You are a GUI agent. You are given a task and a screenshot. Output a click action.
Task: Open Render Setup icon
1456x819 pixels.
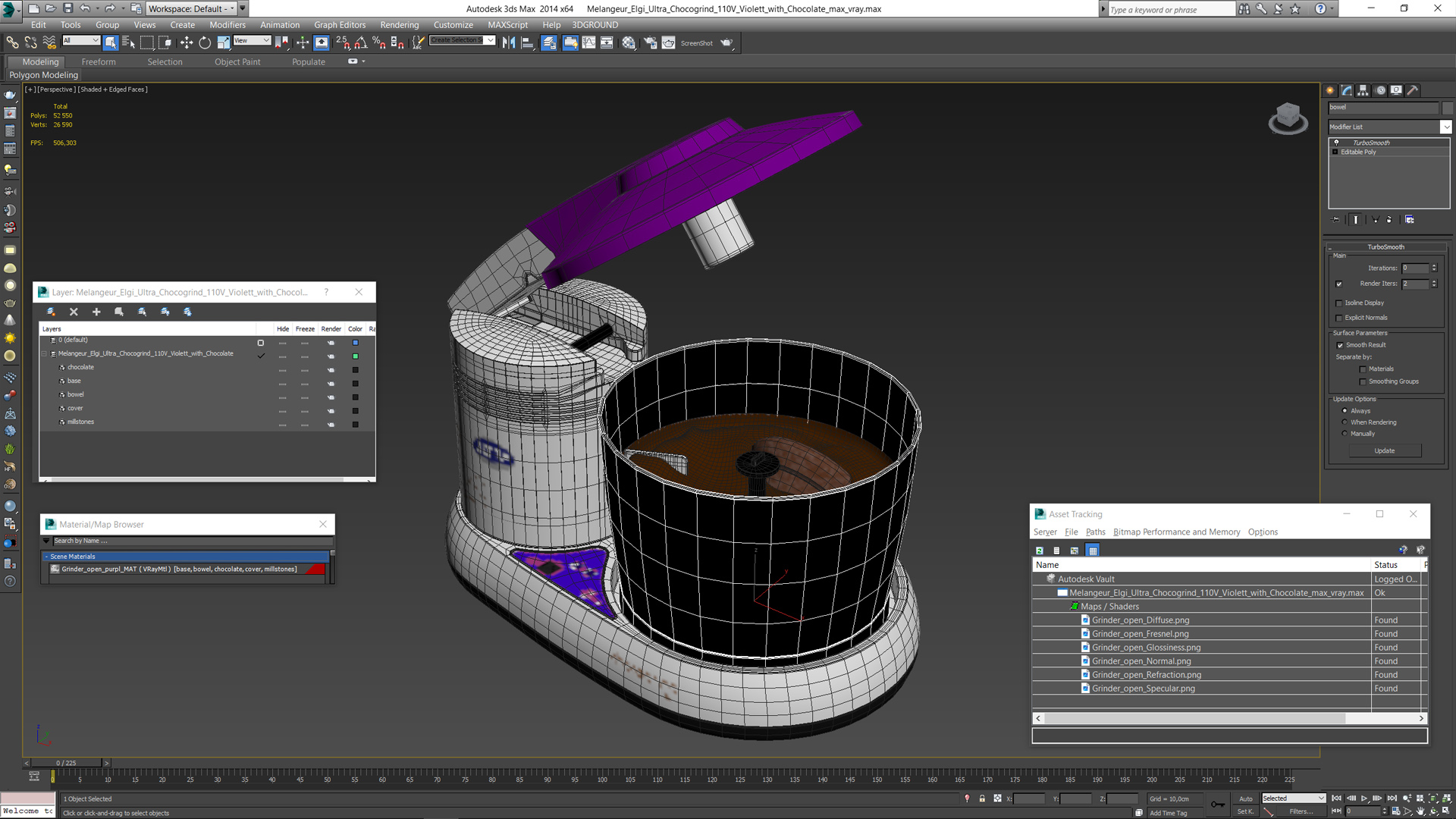[x=650, y=42]
